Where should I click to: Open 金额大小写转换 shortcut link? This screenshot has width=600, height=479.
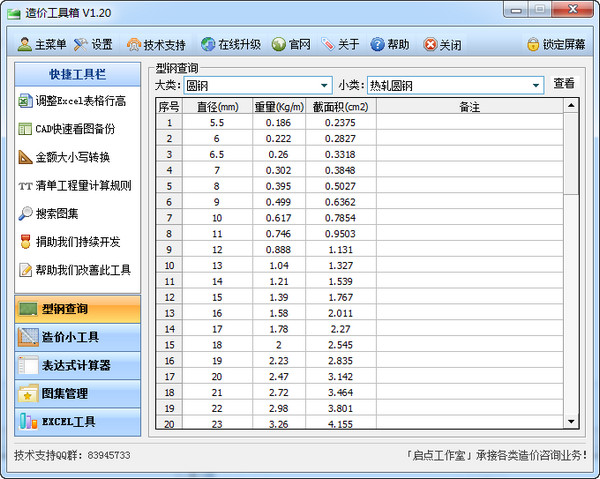point(73,157)
